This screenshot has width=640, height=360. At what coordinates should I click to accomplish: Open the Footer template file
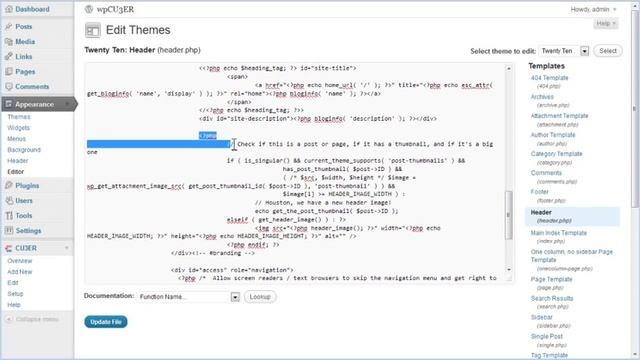(x=540, y=192)
